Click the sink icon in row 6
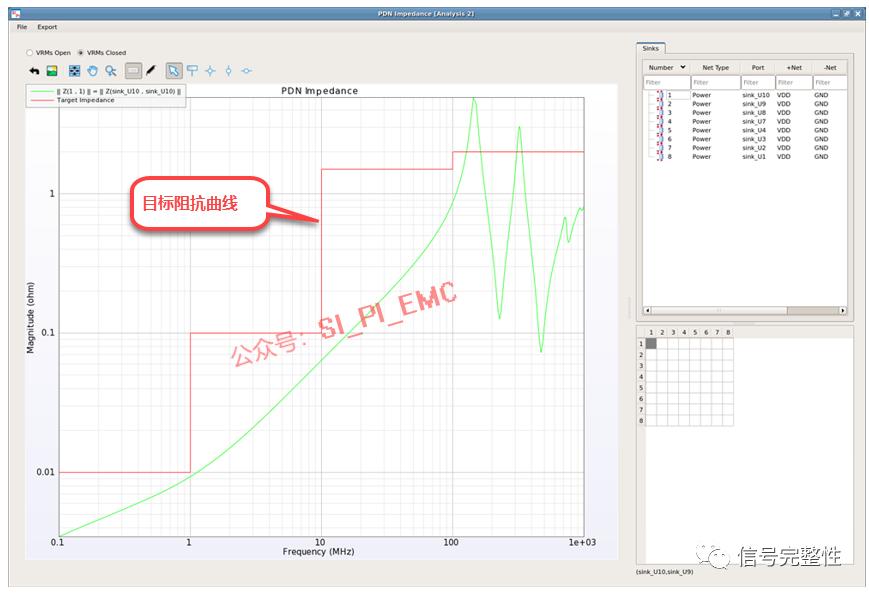The height and width of the screenshot is (594, 869). [x=660, y=139]
